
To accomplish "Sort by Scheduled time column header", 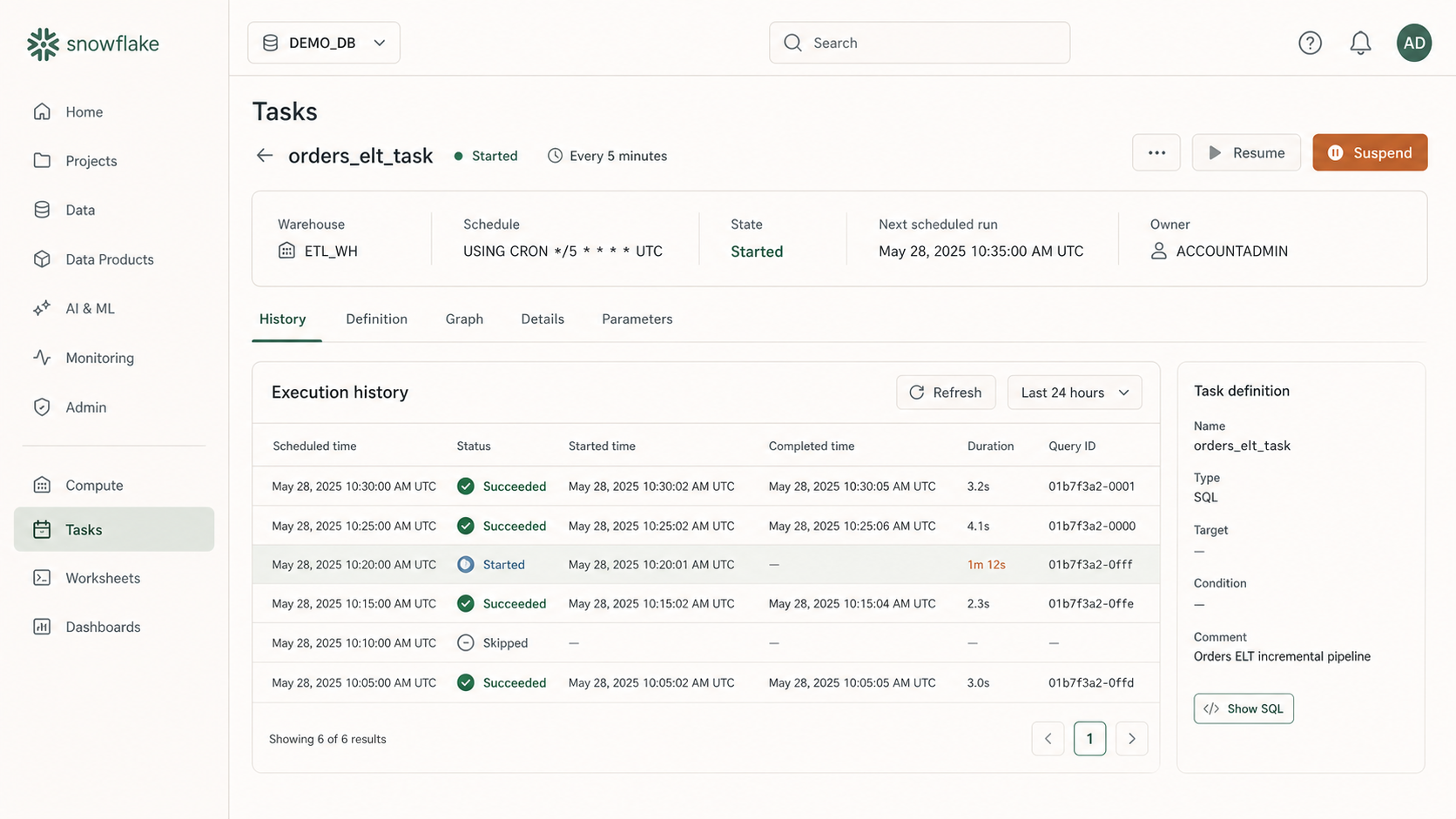I will (x=314, y=446).
